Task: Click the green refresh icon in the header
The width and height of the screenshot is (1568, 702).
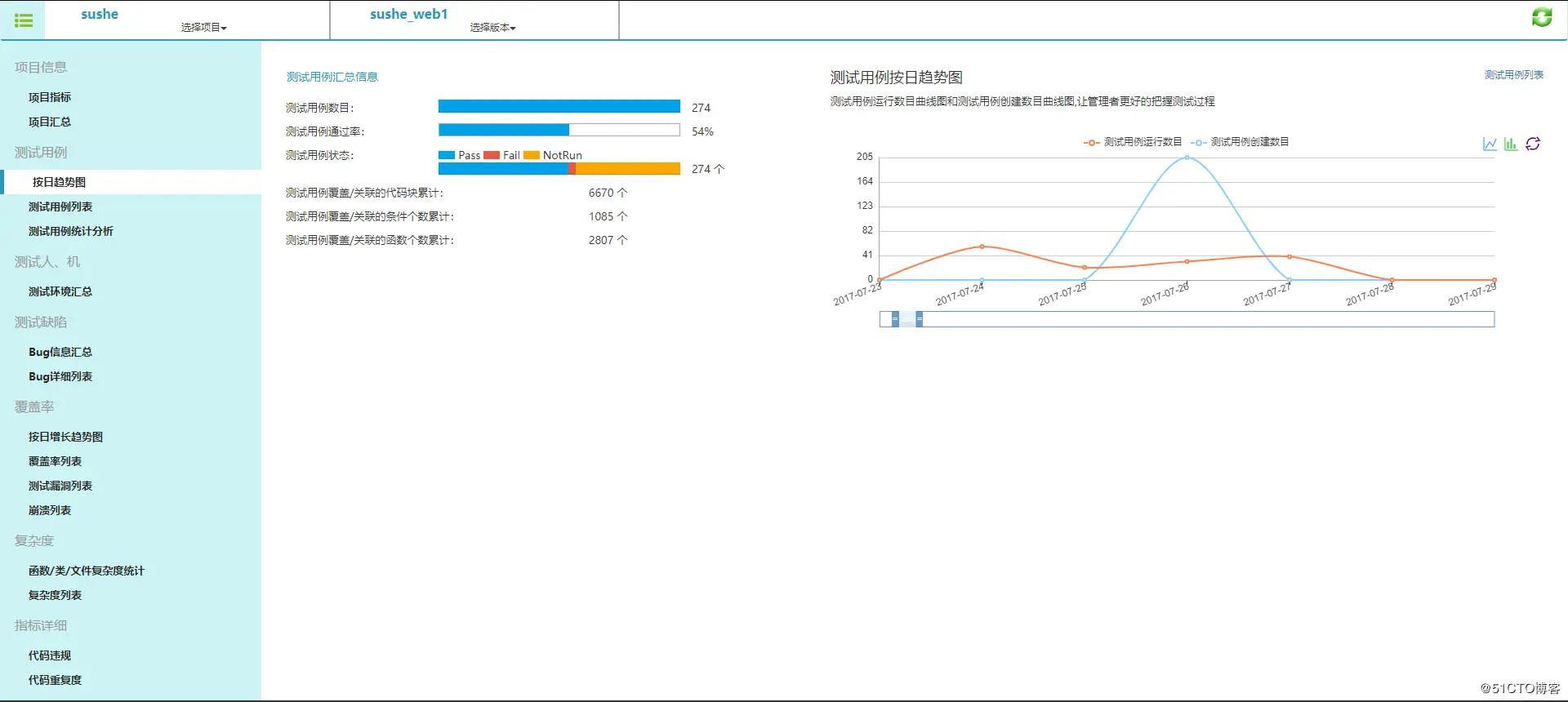Action: tap(1542, 17)
